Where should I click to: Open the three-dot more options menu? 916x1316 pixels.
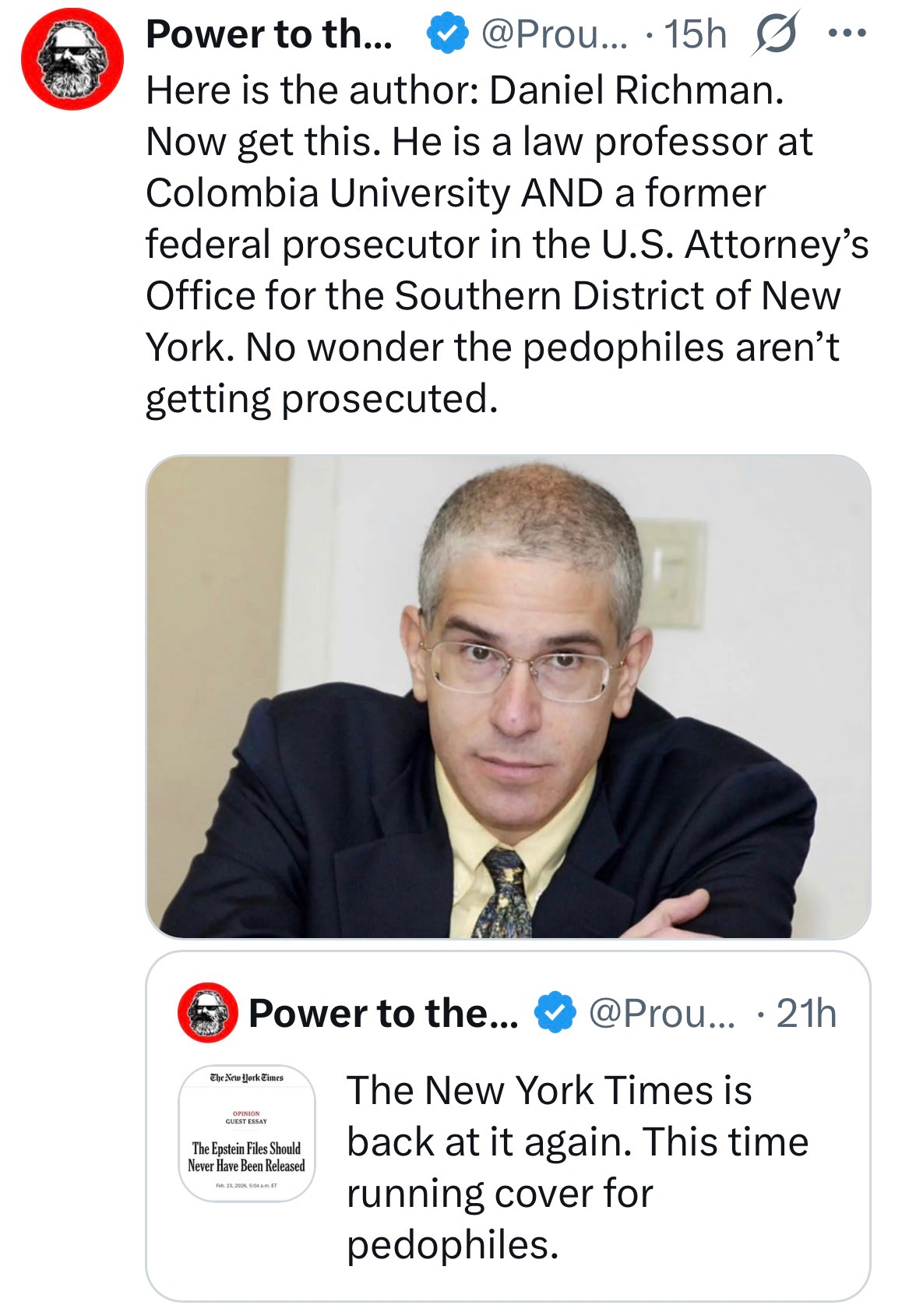tap(847, 34)
